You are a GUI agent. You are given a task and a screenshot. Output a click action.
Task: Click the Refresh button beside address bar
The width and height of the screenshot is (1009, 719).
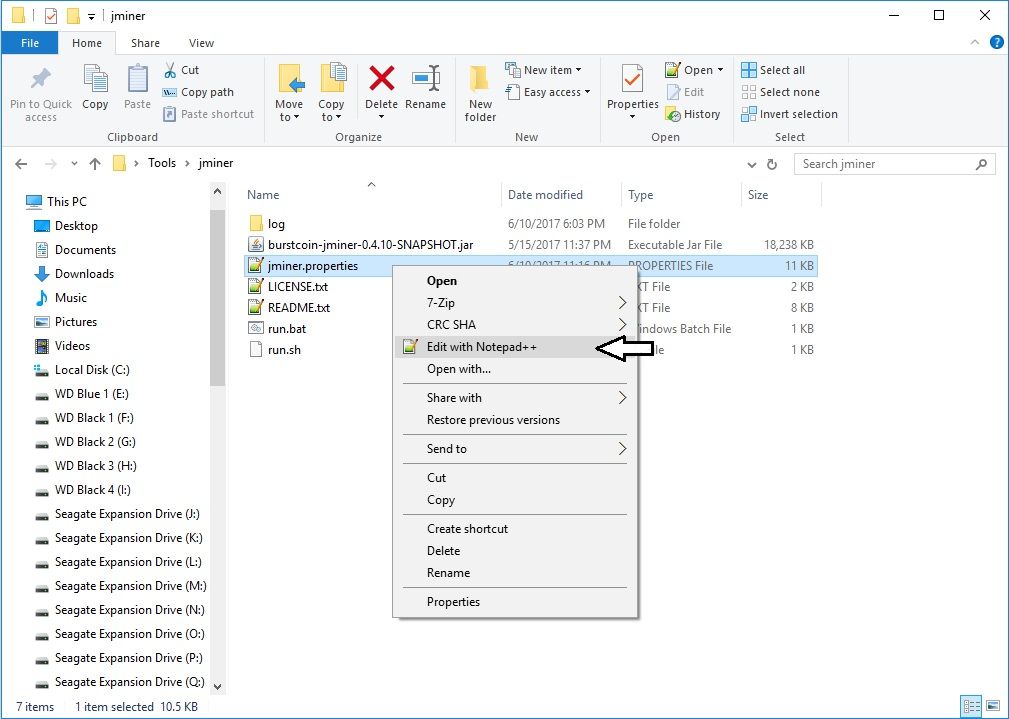772,164
